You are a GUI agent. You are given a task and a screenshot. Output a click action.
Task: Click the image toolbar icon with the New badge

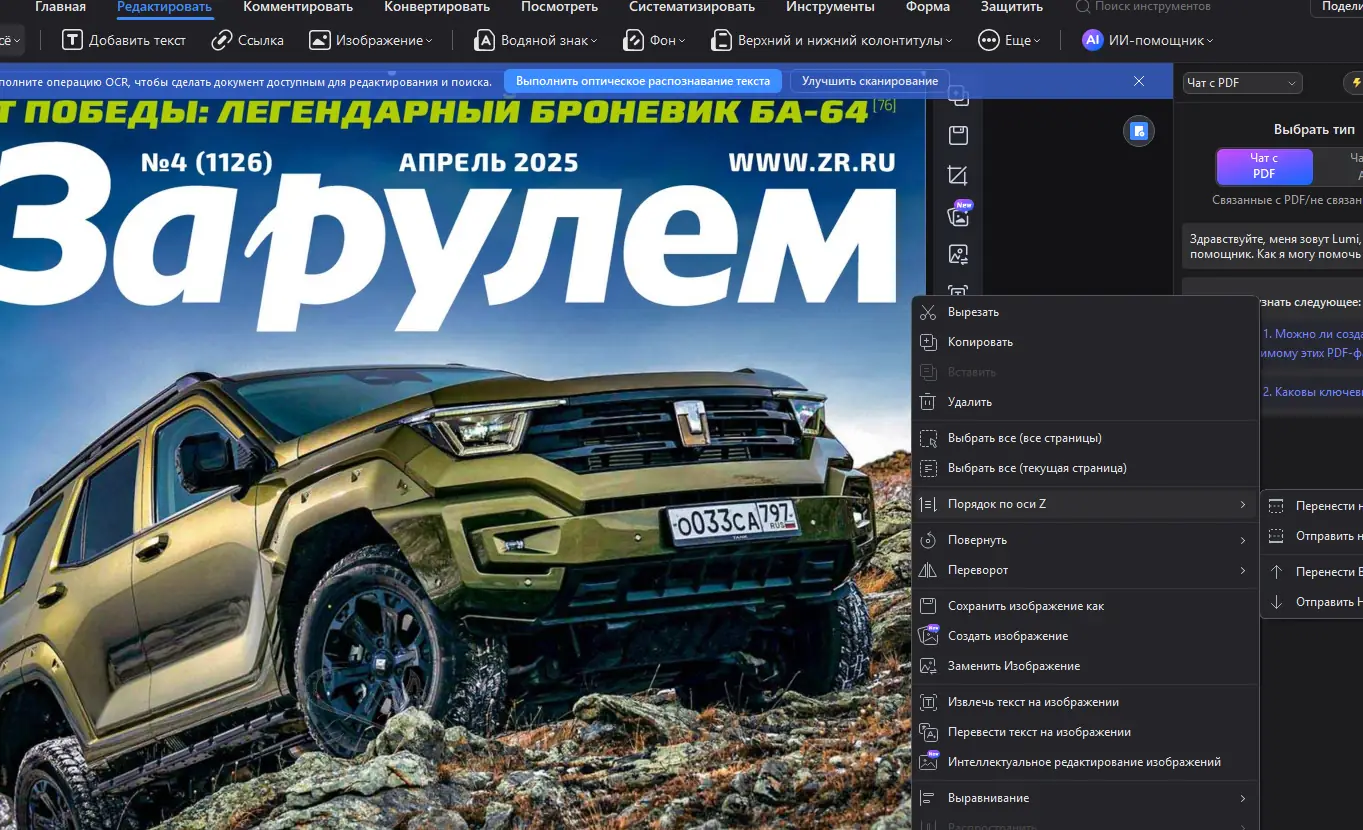pyautogui.click(x=958, y=214)
